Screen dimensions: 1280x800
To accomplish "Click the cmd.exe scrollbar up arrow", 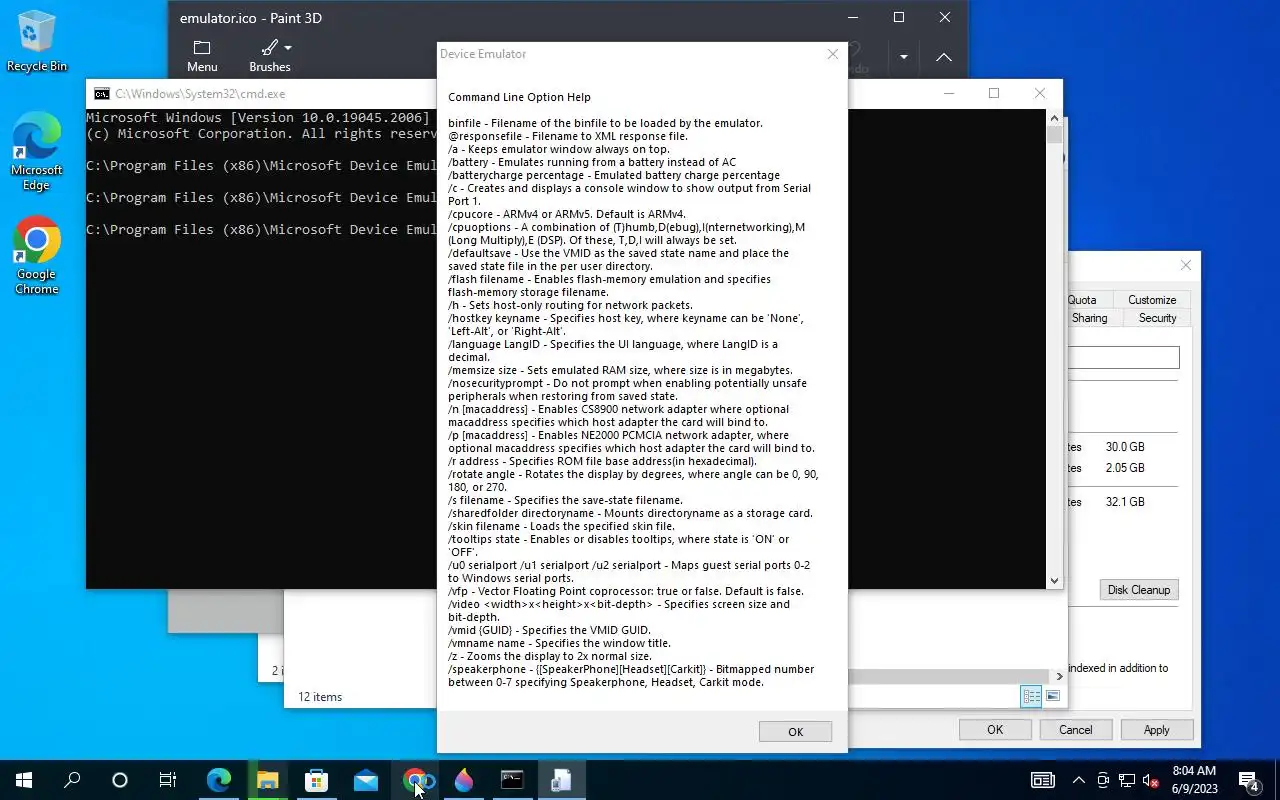I will click(x=1054, y=116).
